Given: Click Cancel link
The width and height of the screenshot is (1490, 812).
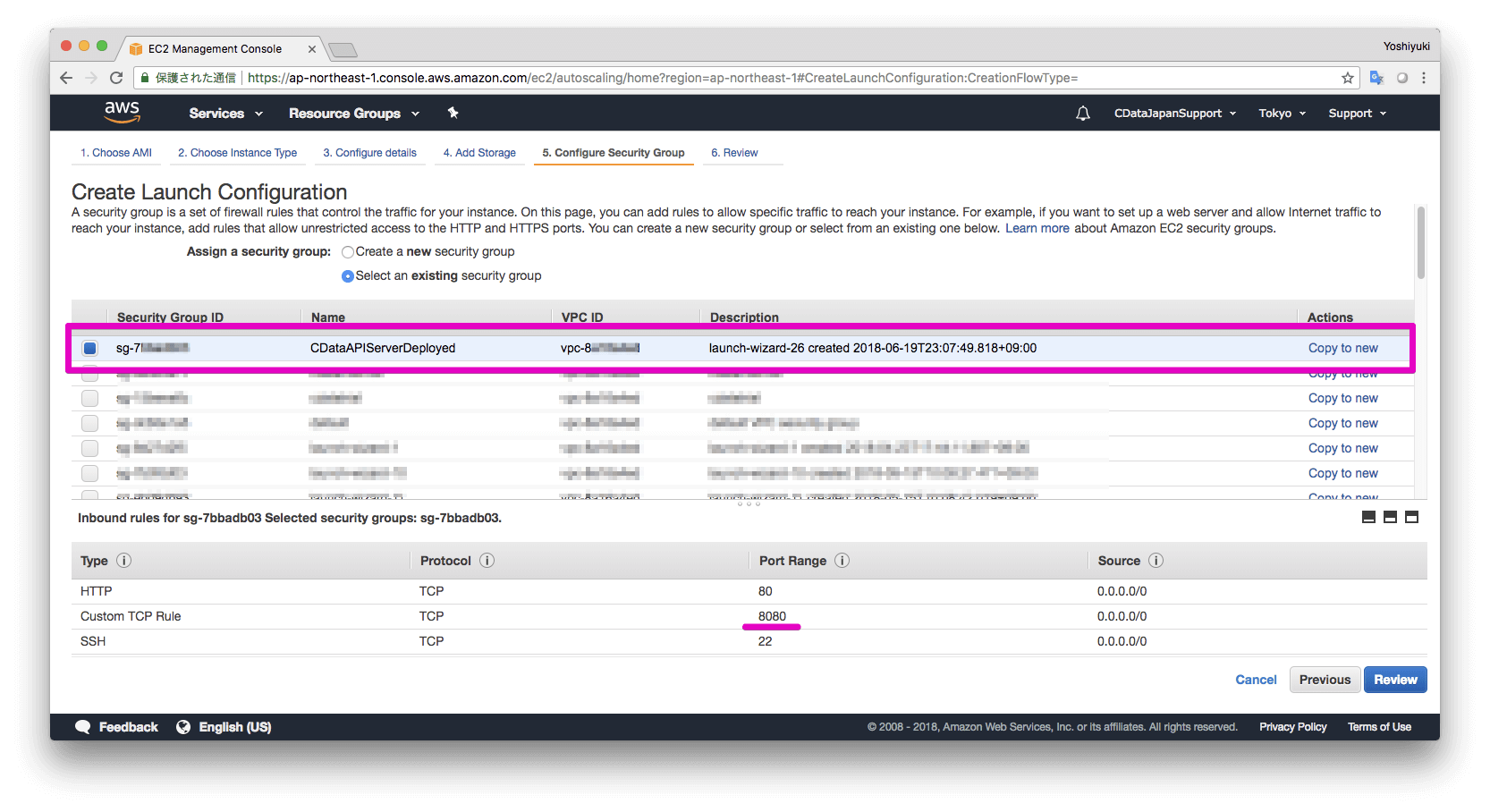Looking at the screenshot, I should click(x=1256, y=680).
